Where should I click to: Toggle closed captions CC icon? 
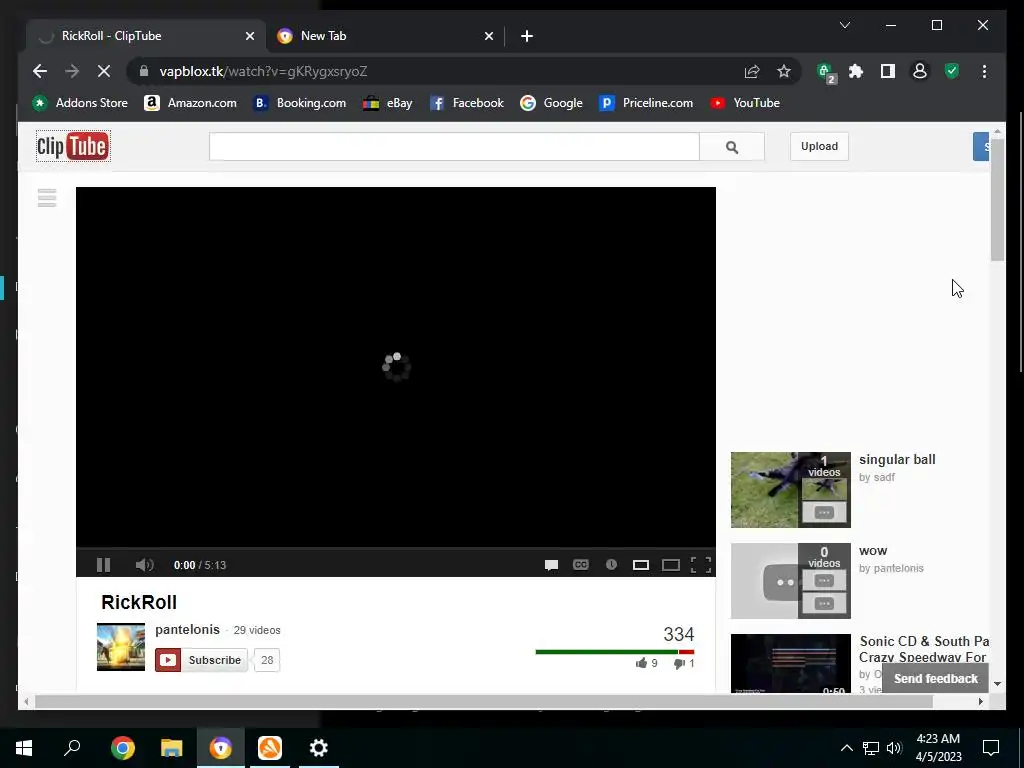581,565
